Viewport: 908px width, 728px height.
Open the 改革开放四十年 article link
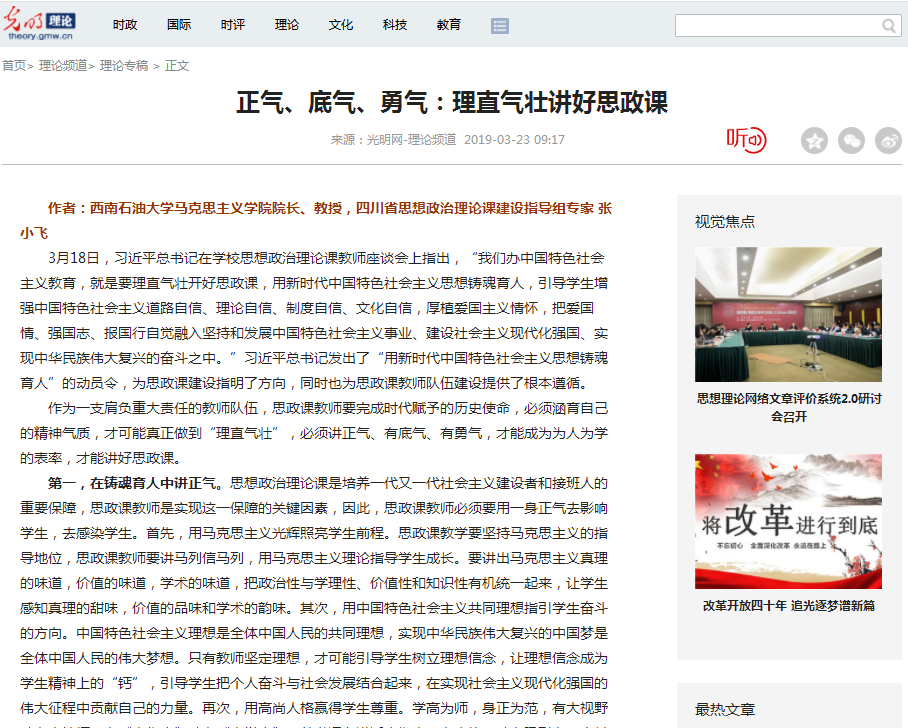click(x=788, y=605)
